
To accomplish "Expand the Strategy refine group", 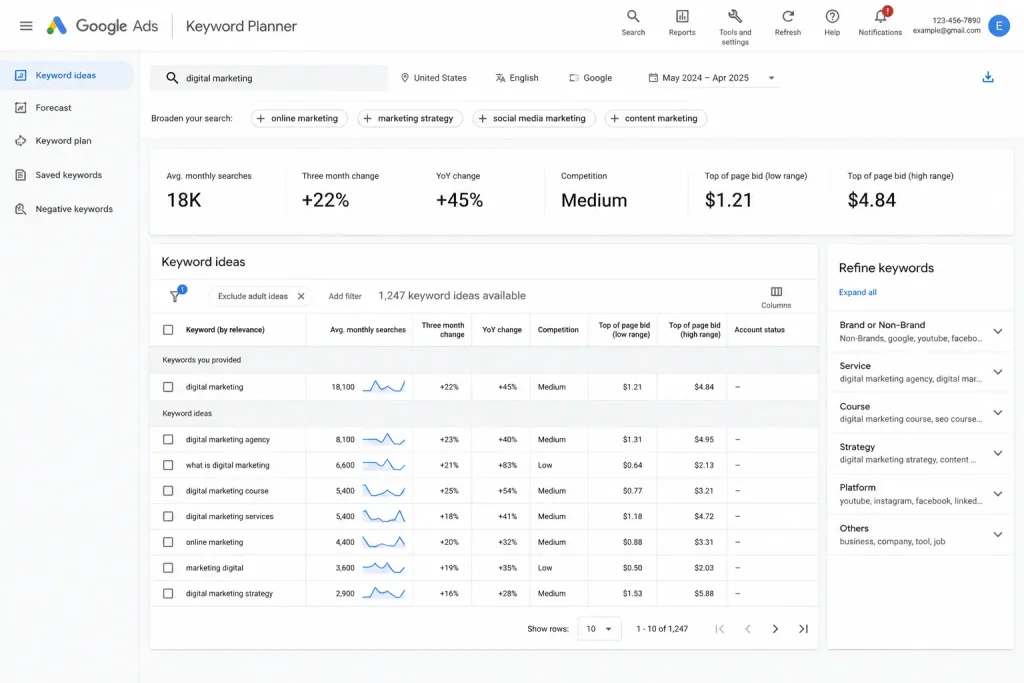I will 997,453.
